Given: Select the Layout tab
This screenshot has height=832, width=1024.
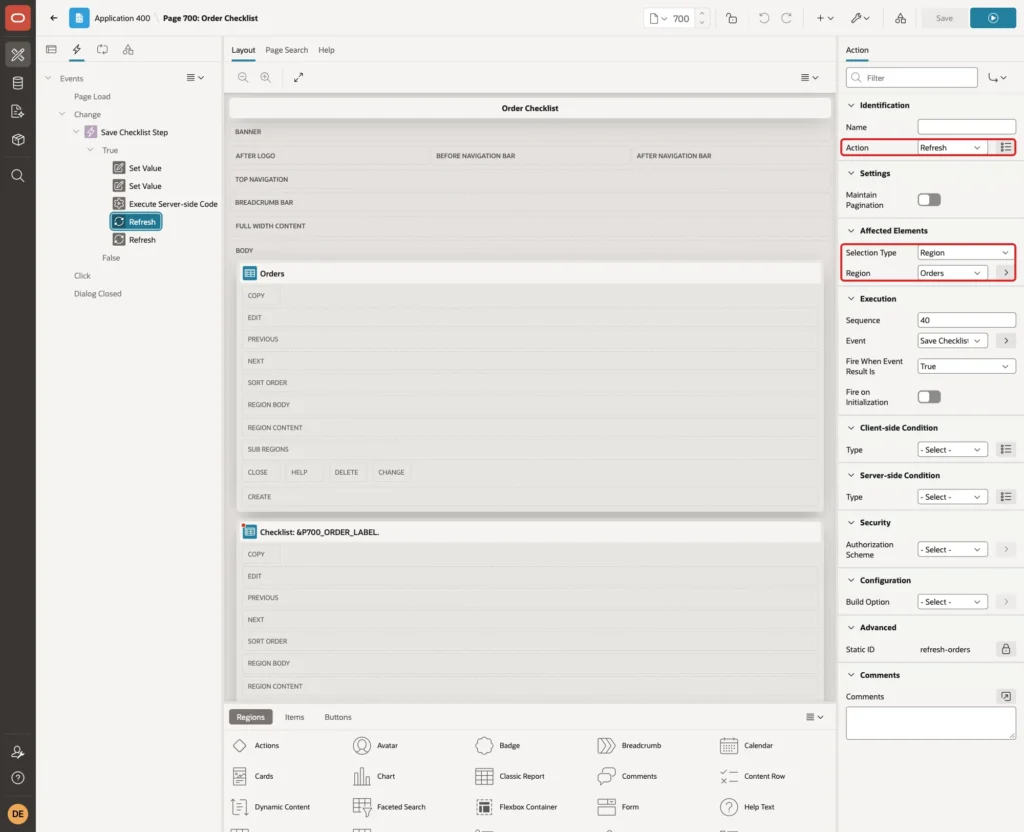Looking at the screenshot, I should click(x=243, y=50).
